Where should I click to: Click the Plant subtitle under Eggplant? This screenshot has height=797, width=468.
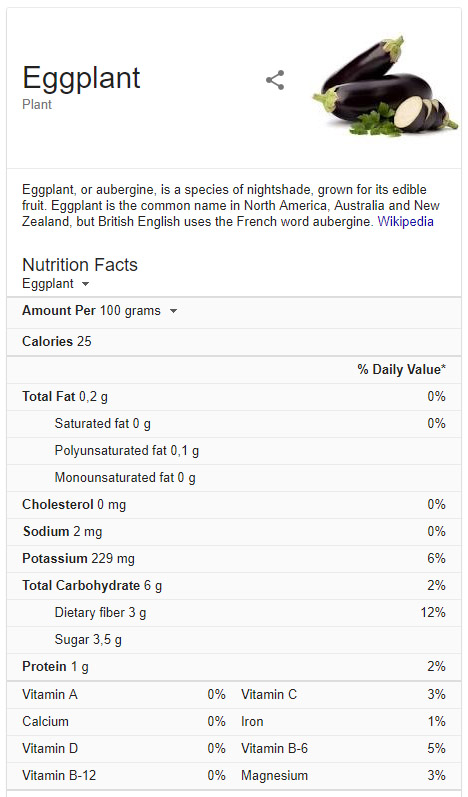(x=37, y=104)
